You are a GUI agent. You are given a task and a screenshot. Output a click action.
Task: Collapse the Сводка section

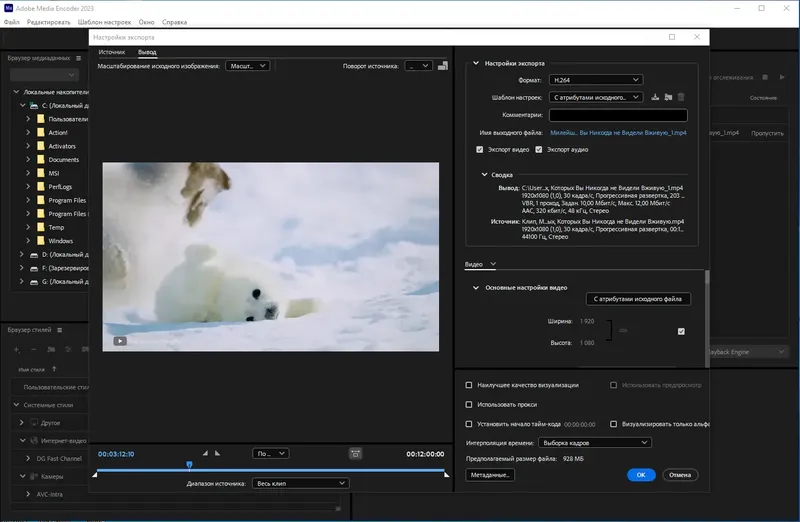484,174
